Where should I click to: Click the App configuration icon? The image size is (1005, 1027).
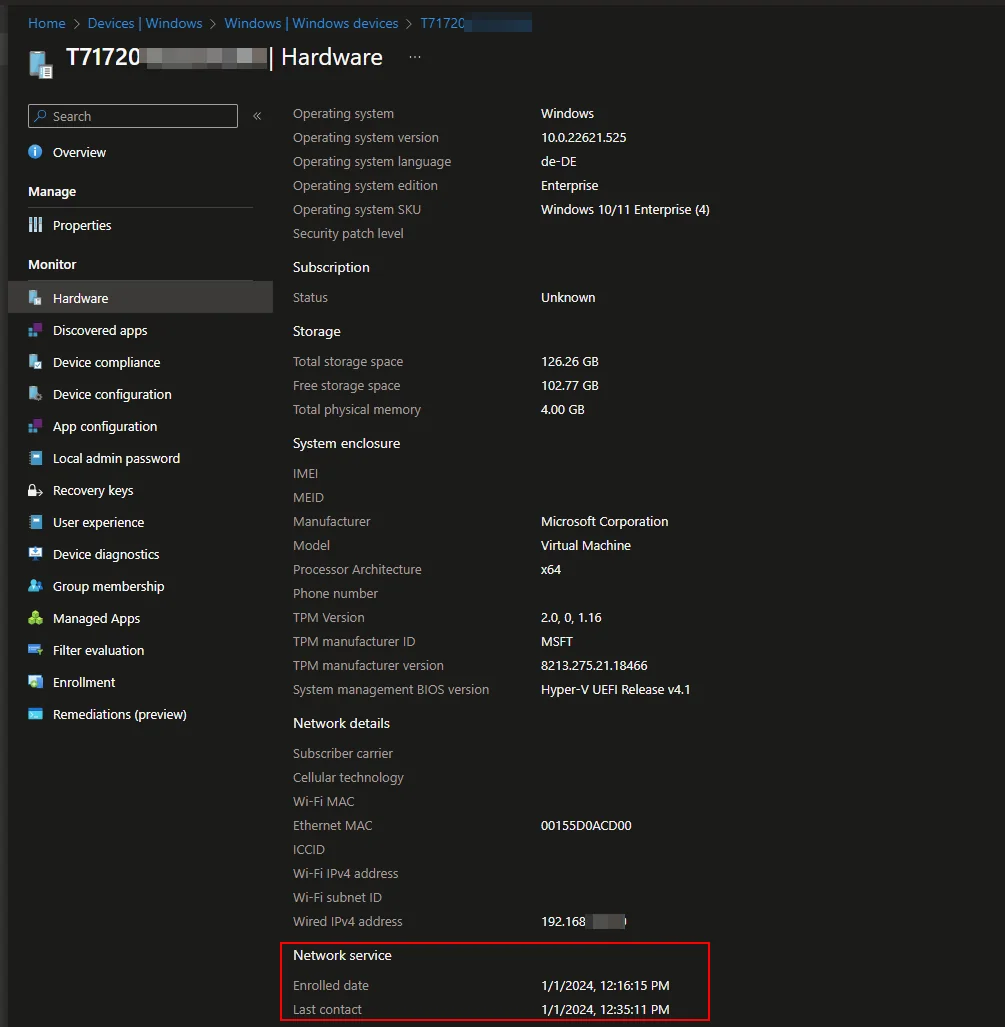point(35,426)
